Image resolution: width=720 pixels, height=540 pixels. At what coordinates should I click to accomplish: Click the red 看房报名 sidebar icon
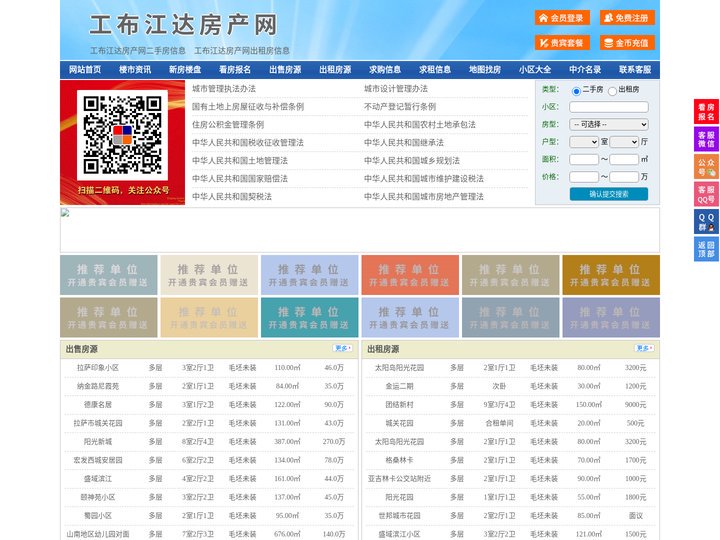[706, 112]
